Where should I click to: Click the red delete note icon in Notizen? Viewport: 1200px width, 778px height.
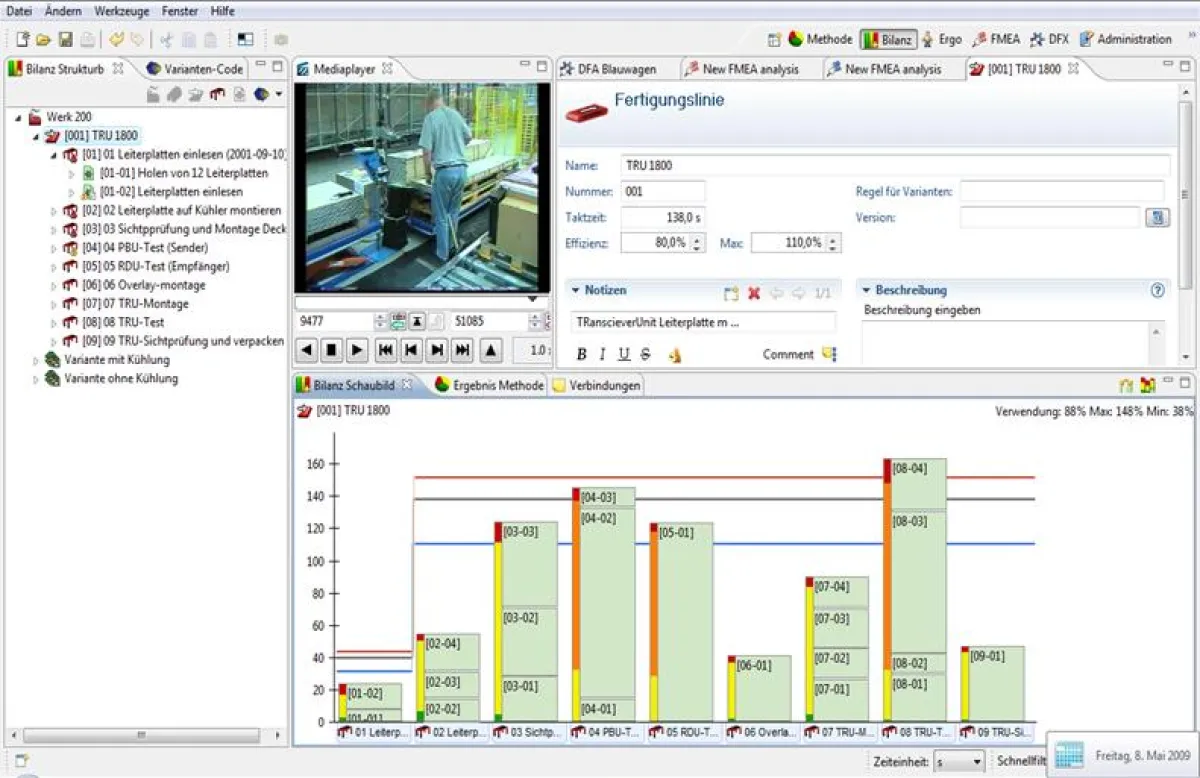click(x=754, y=293)
